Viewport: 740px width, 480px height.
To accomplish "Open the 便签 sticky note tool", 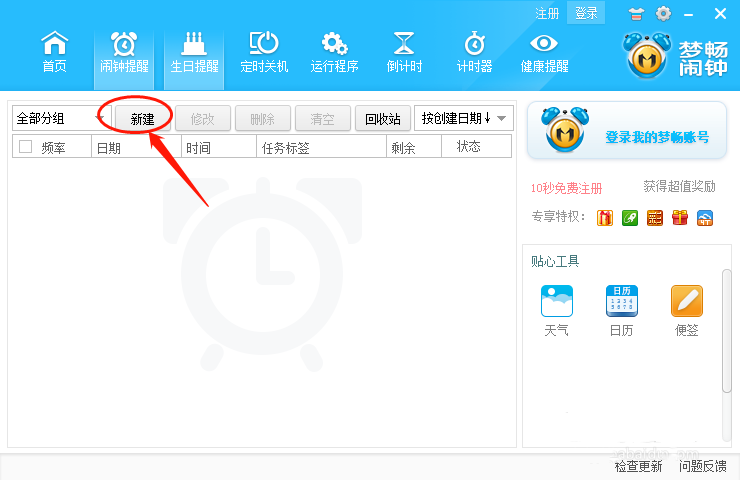I will 686,310.
